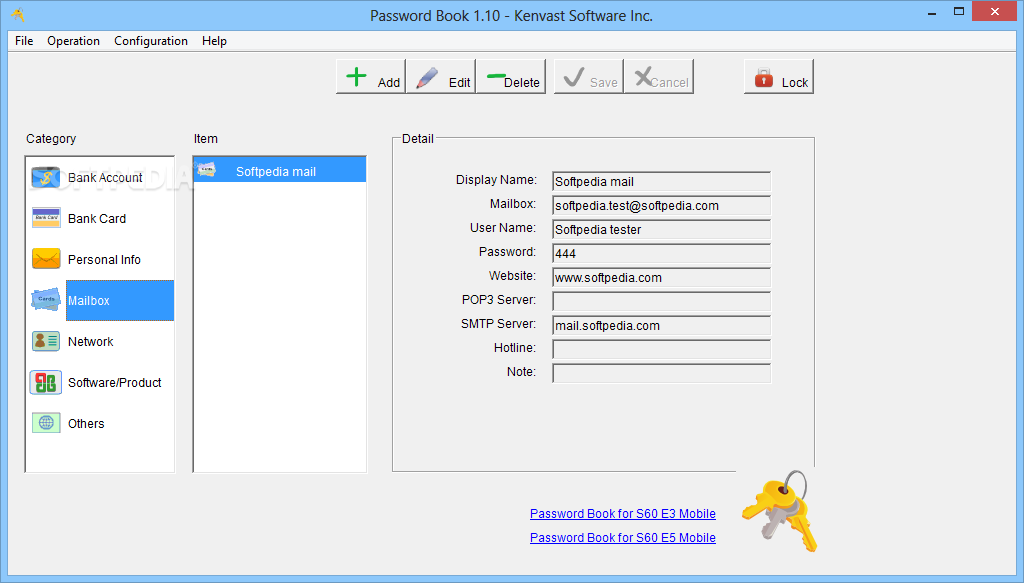Click the Network contact card icon
The height and width of the screenshot is (583, 1024).
coord(46,341)
